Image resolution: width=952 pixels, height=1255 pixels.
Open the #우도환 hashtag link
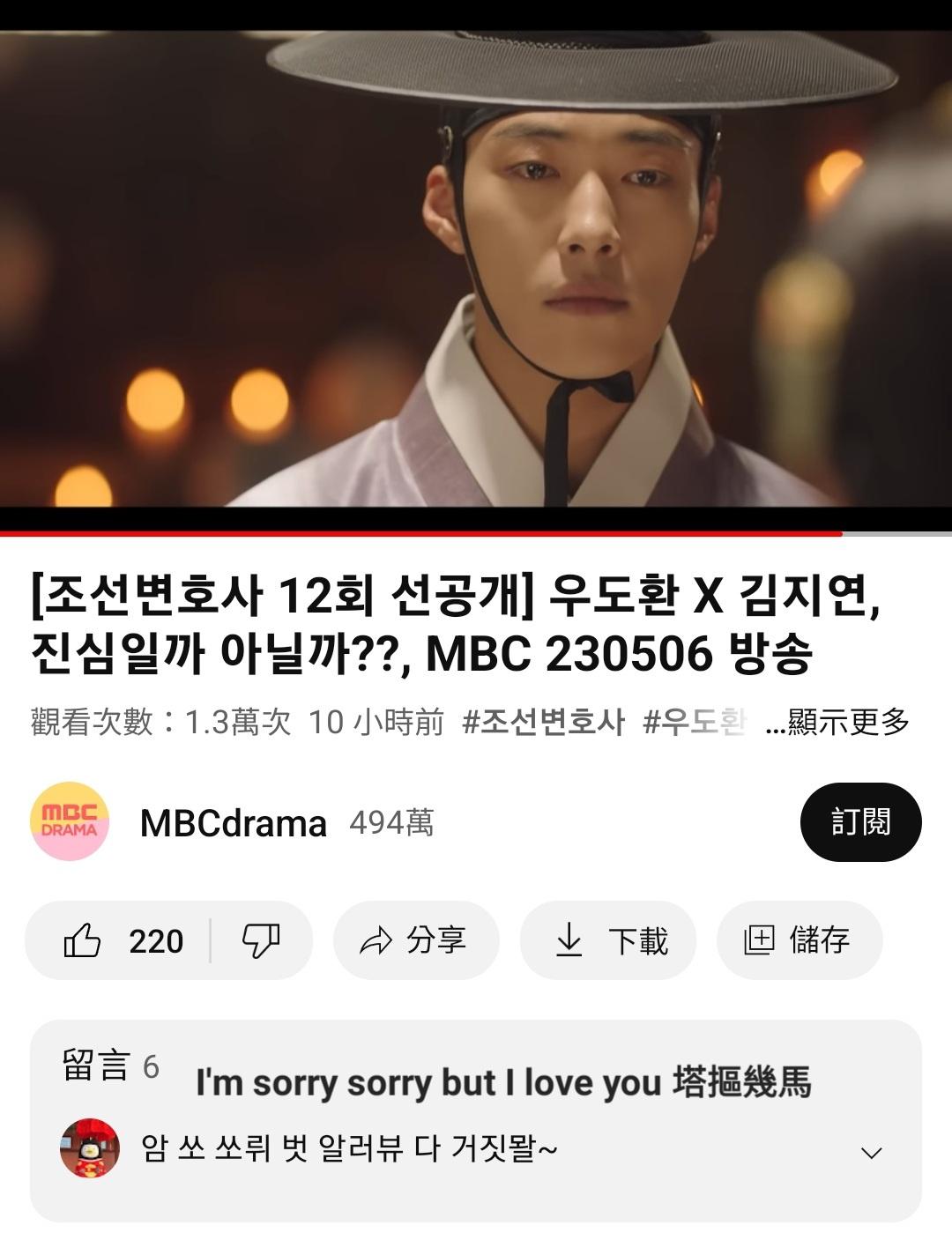695,722
